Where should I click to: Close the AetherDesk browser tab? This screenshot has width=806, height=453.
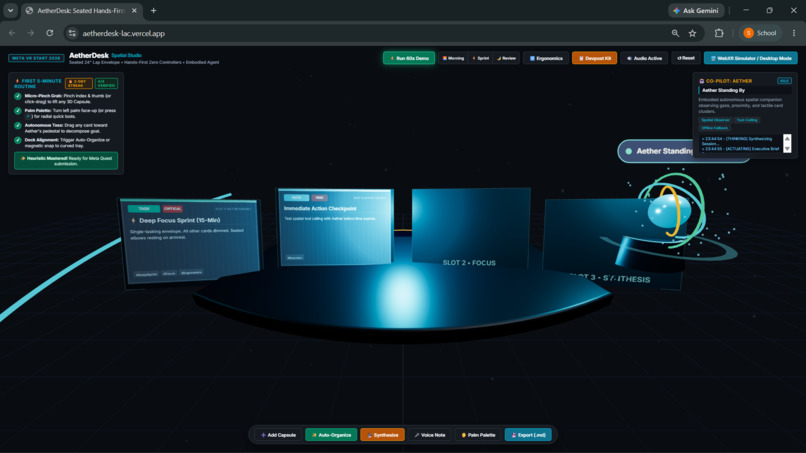[x=134, y=10]
